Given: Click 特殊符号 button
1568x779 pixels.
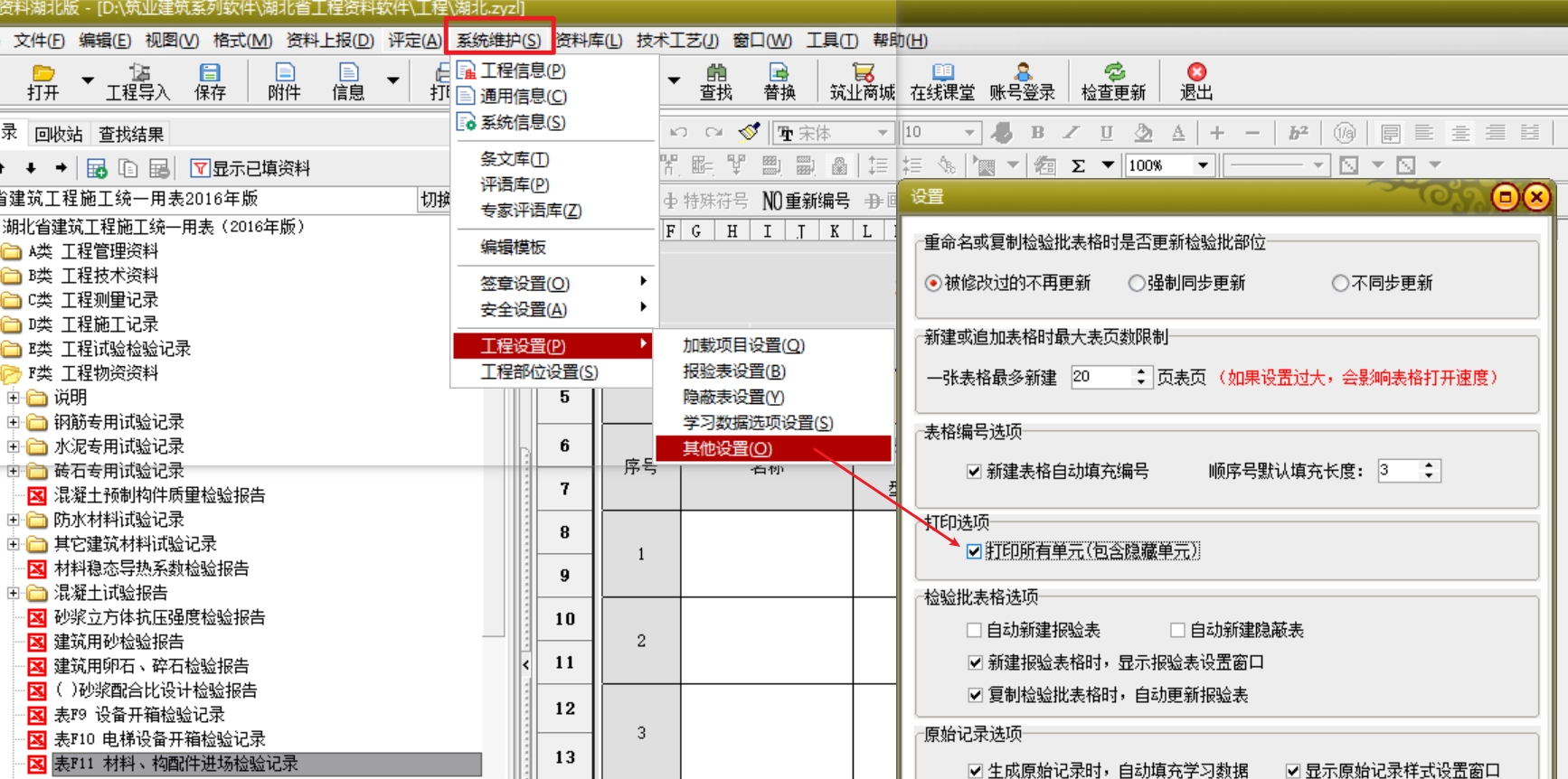Looking at the screenshot, I should pyautogui.click(x=706, y=201).
